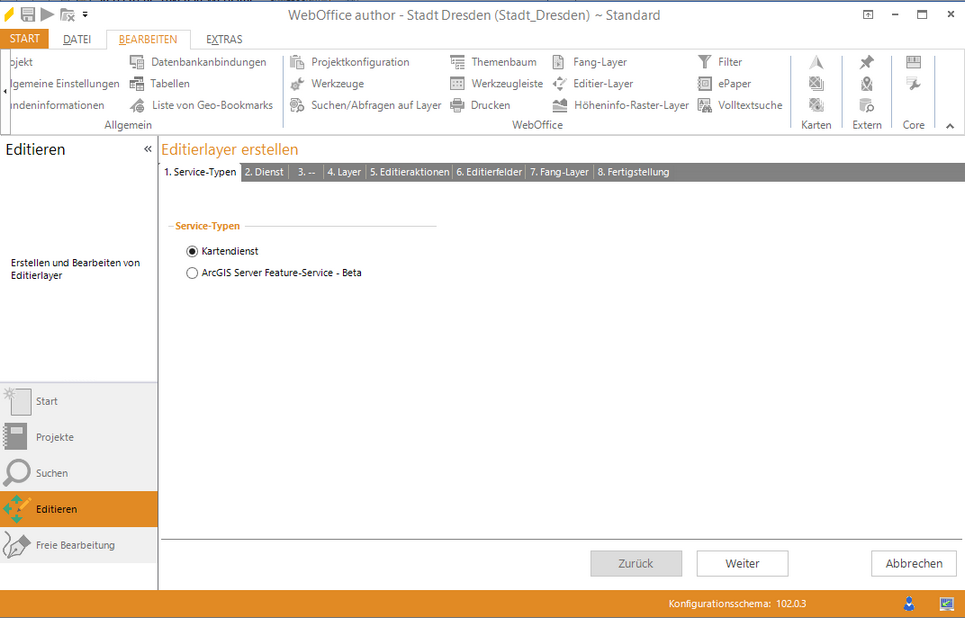The image size is (965, 618).
Task: Select the BEARBEITEN ribbon tab
Action: click(148, 39)
